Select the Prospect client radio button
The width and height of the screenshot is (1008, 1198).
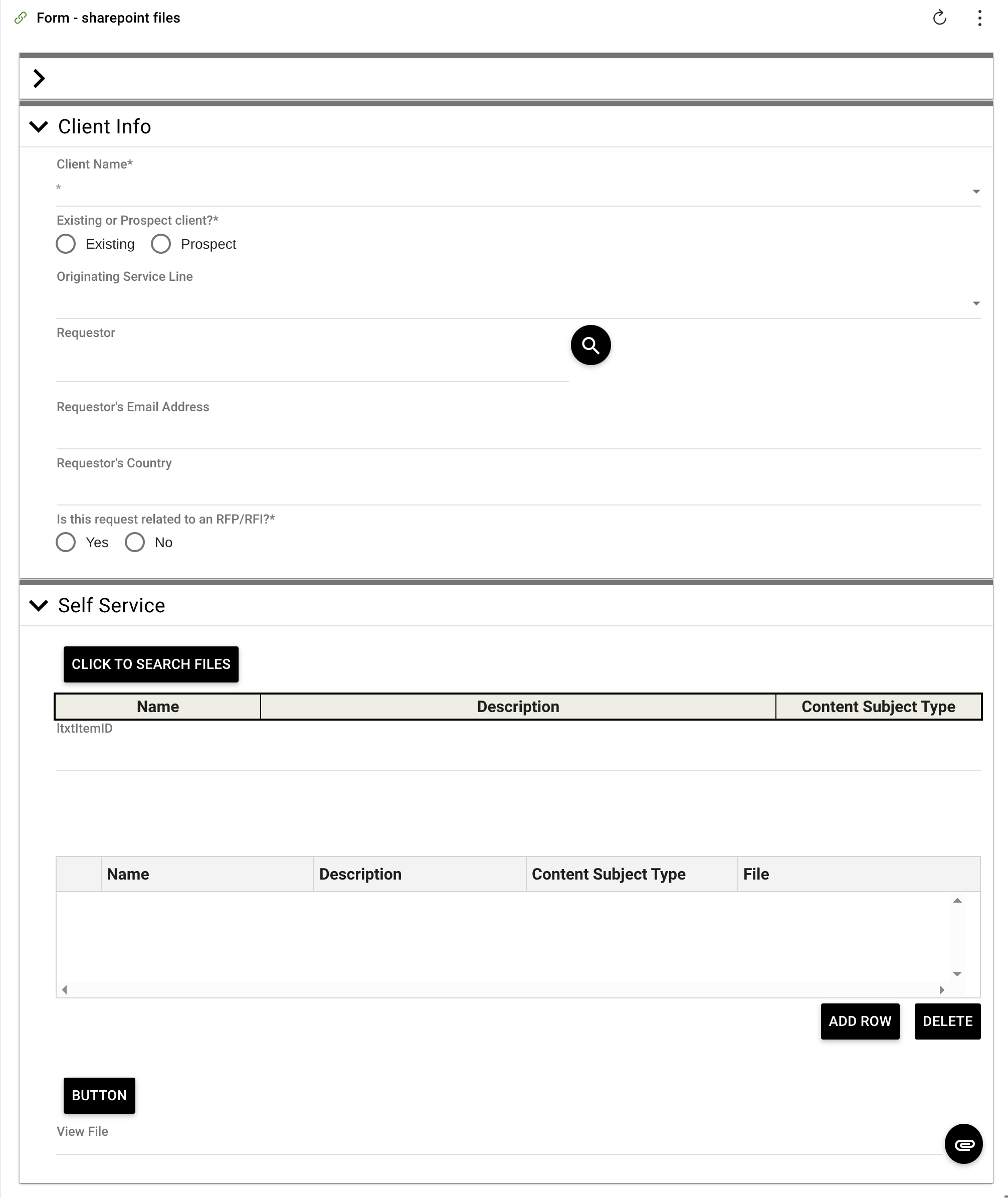click(x=160, y=244)
